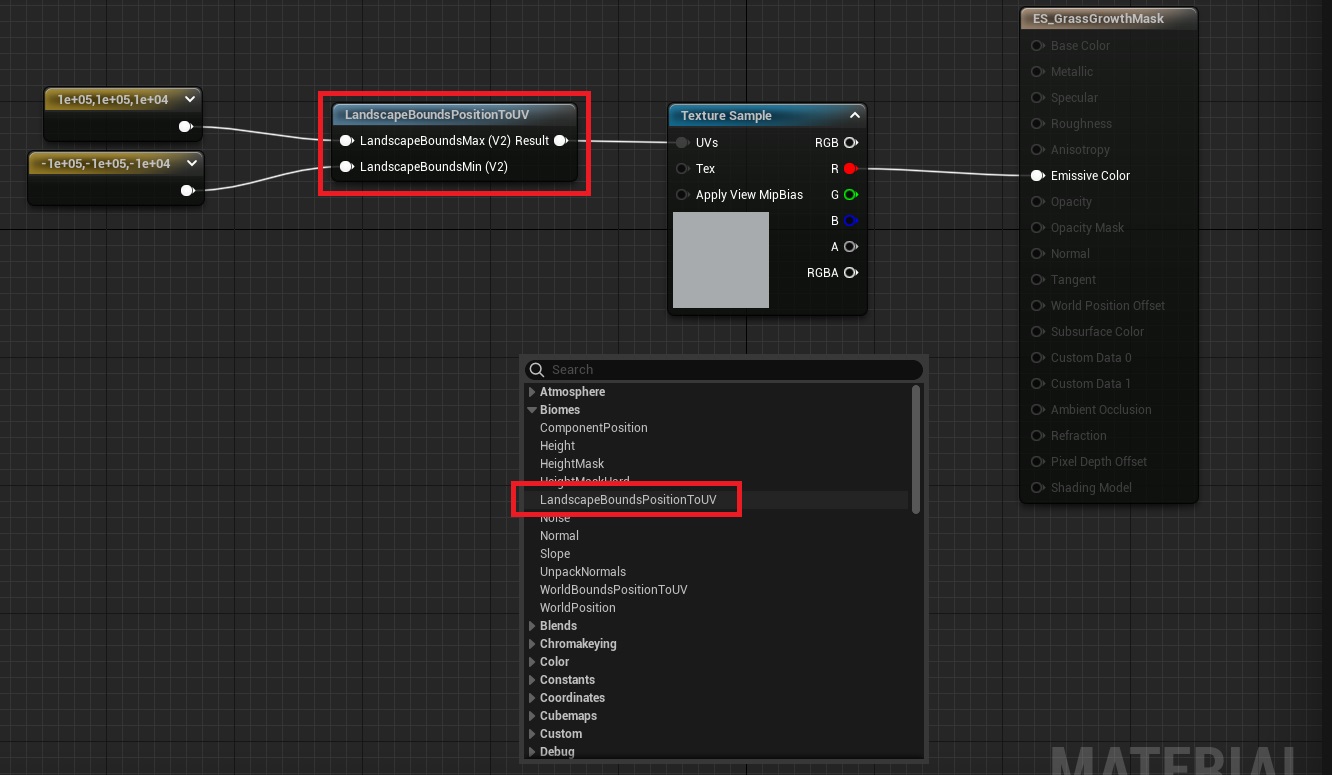Screen dimensions: 1332x775
Task: Click the Emissive Color input pin
Action: [1037, 176]
